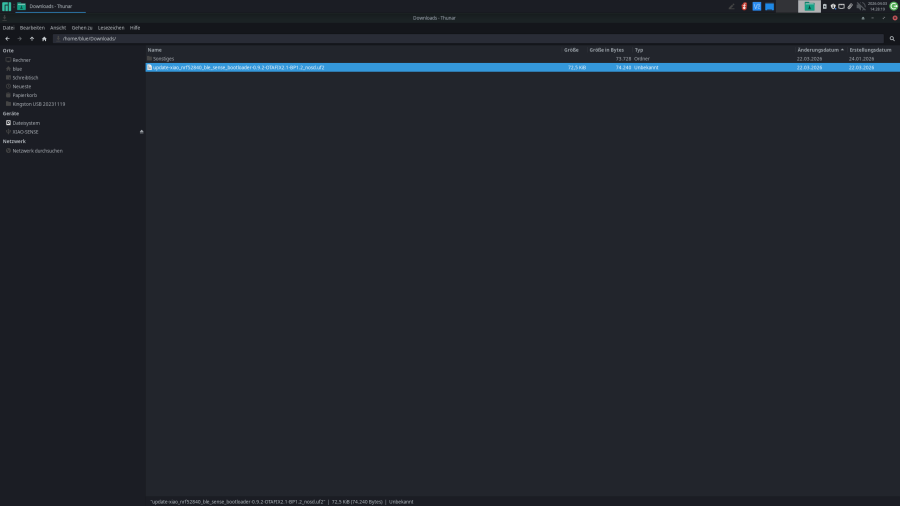Open the Lesezeichen menu
This screenshot has width=900, height=506.
[x=111, y=27]
